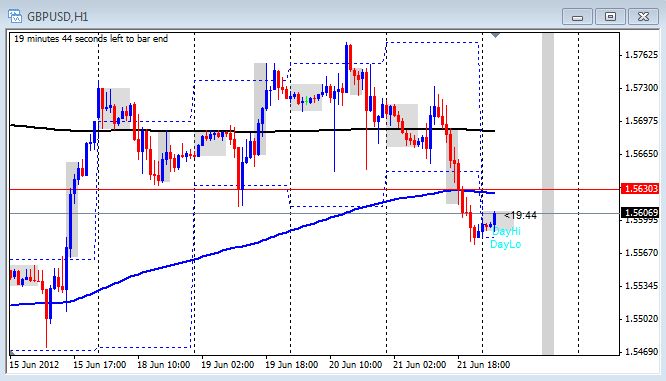The height and width of the screenshot is (381, 666).
Task: Click the 1.56975 price scale value
Action: [641, 121]
